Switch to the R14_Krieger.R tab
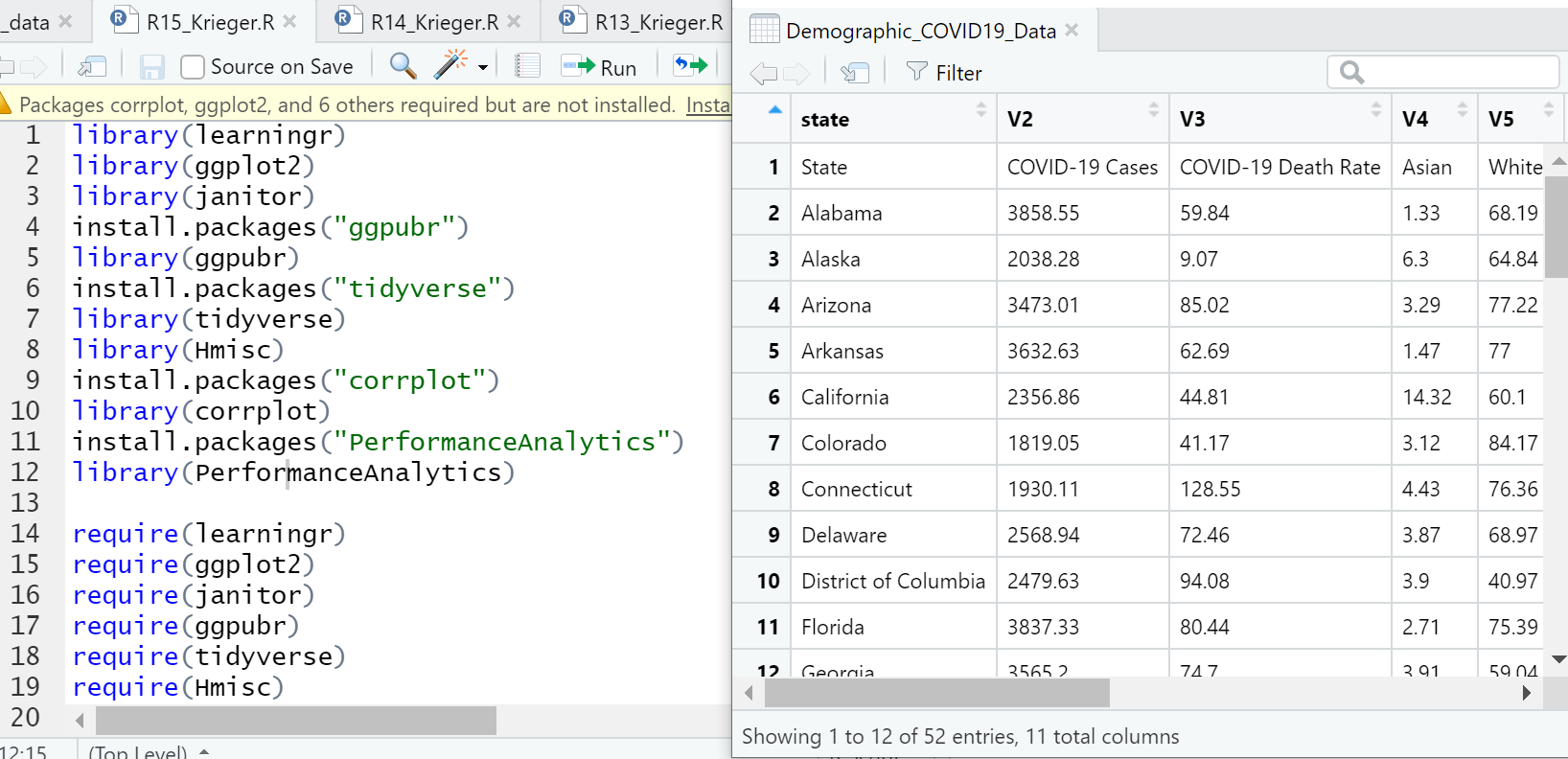The height and width of the screenshot is (759, 1568). coord(433,21)
